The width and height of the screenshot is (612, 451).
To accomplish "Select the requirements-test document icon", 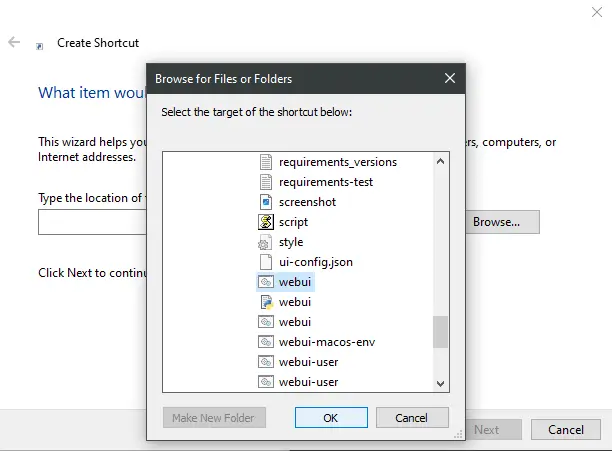I will 265,182.
